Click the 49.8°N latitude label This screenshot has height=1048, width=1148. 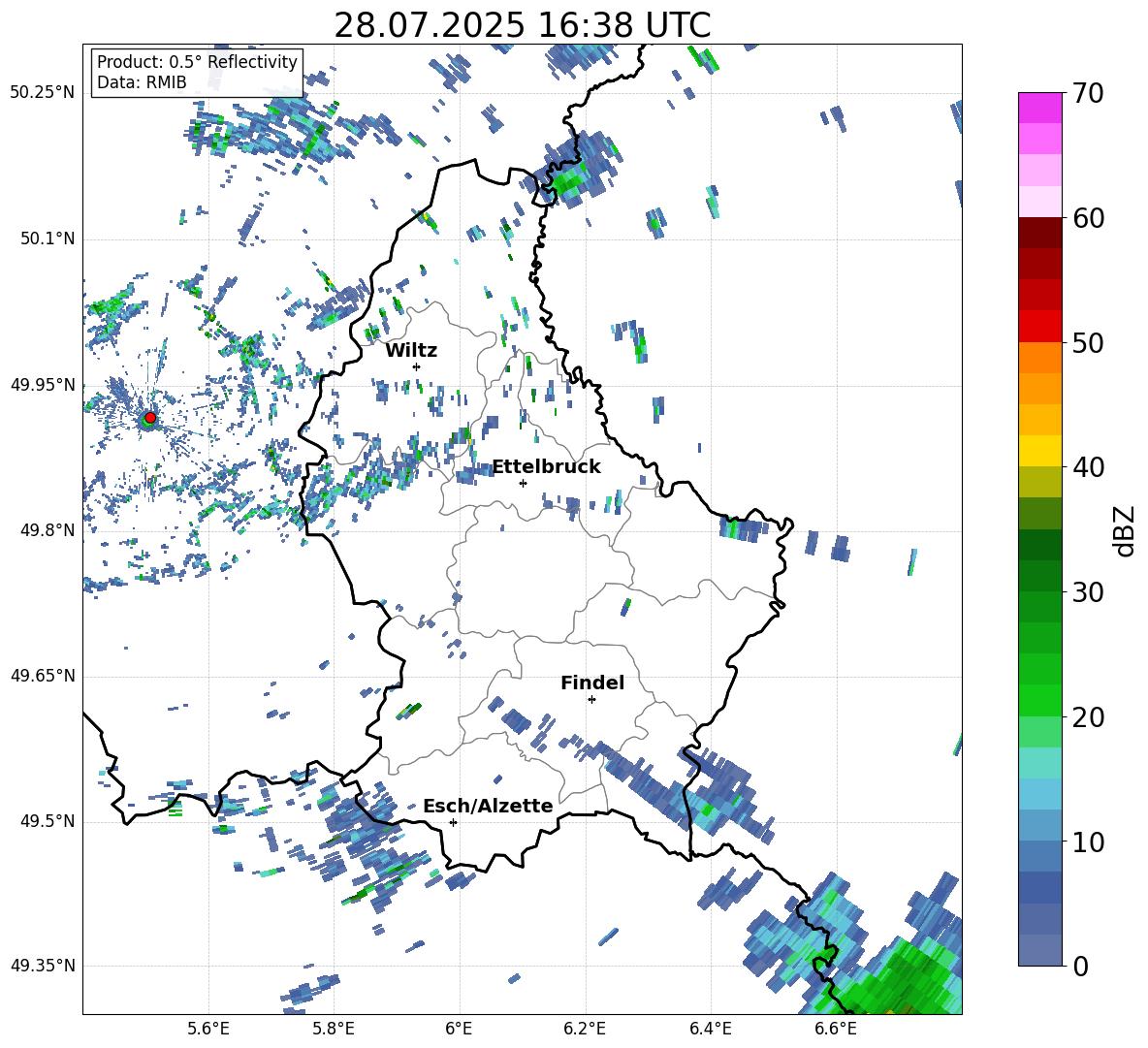[47, 530]
